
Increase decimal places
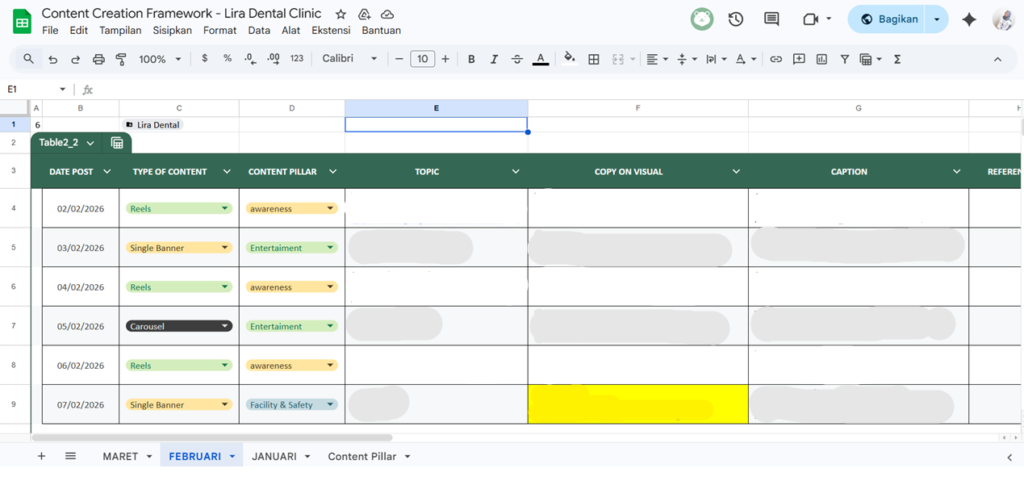tap(274, 59)
